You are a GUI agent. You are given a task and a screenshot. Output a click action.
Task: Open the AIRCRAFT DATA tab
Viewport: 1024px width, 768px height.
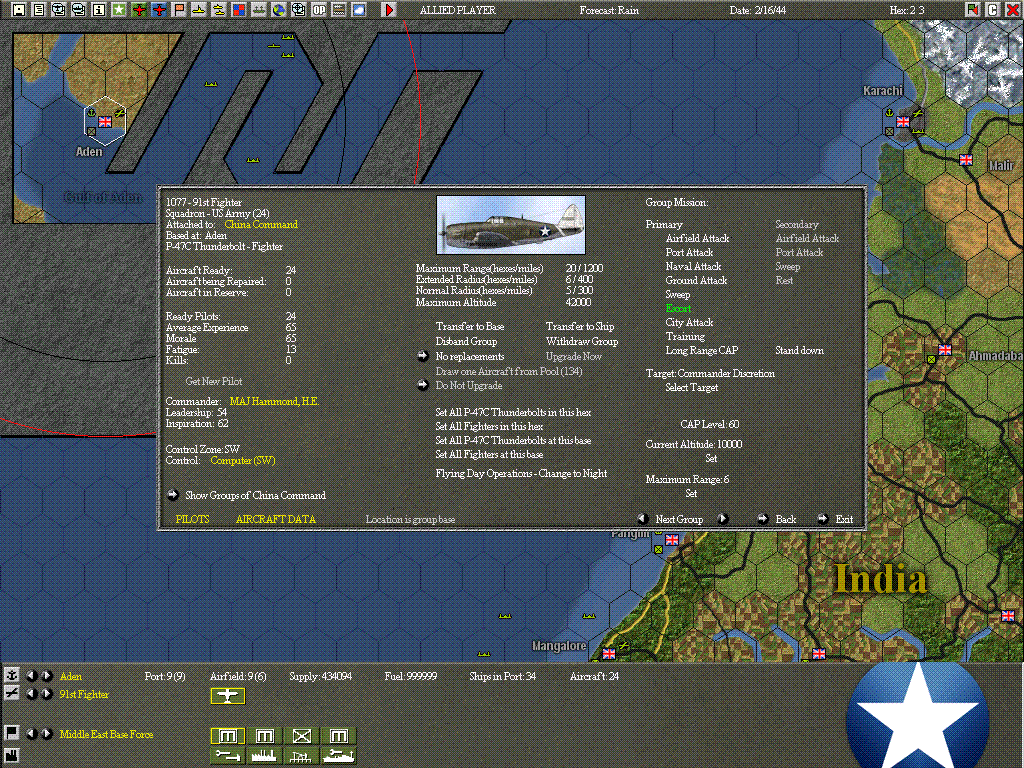[x=276, y=519]
